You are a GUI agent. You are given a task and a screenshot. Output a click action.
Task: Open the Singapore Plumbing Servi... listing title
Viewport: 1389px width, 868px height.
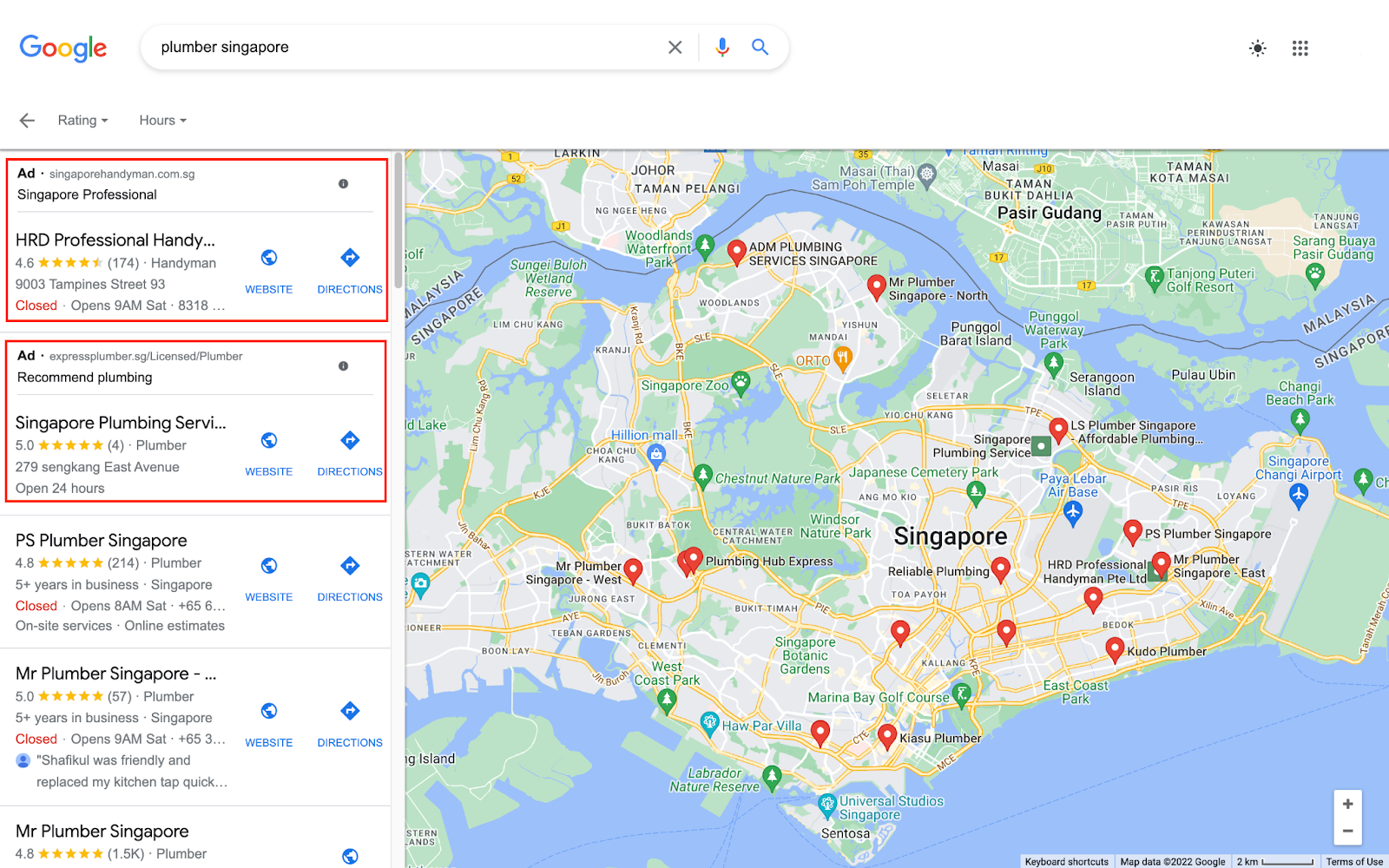pyautogui.click(x=121, y=423)
